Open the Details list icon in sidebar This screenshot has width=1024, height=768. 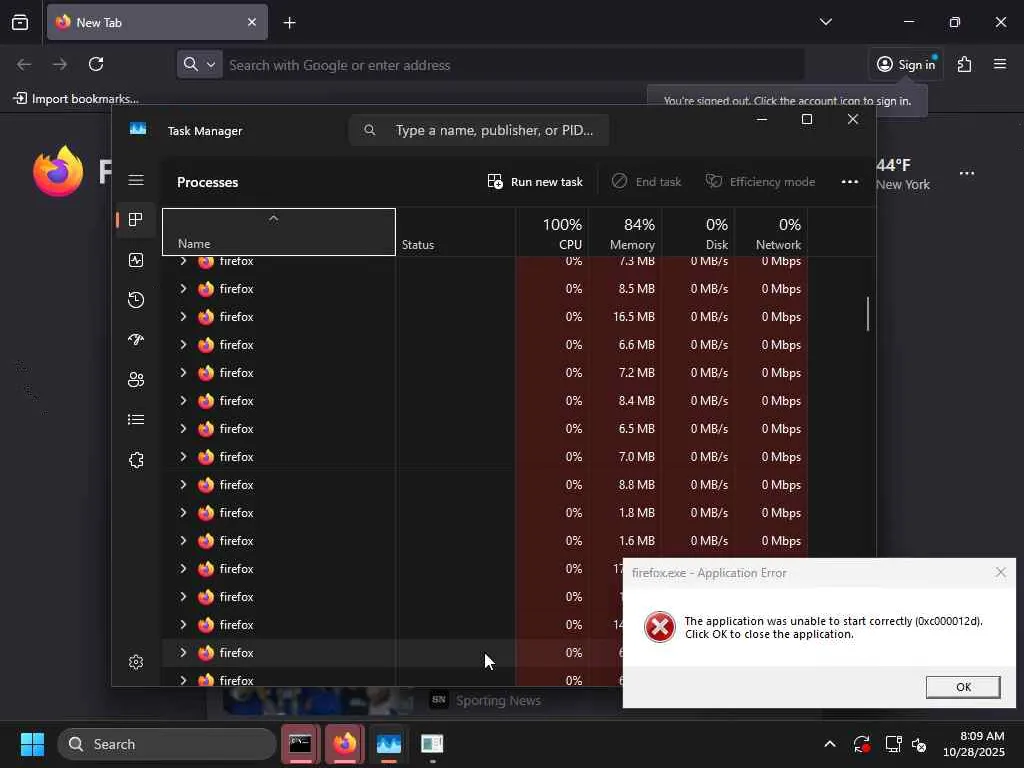(136, 419)
